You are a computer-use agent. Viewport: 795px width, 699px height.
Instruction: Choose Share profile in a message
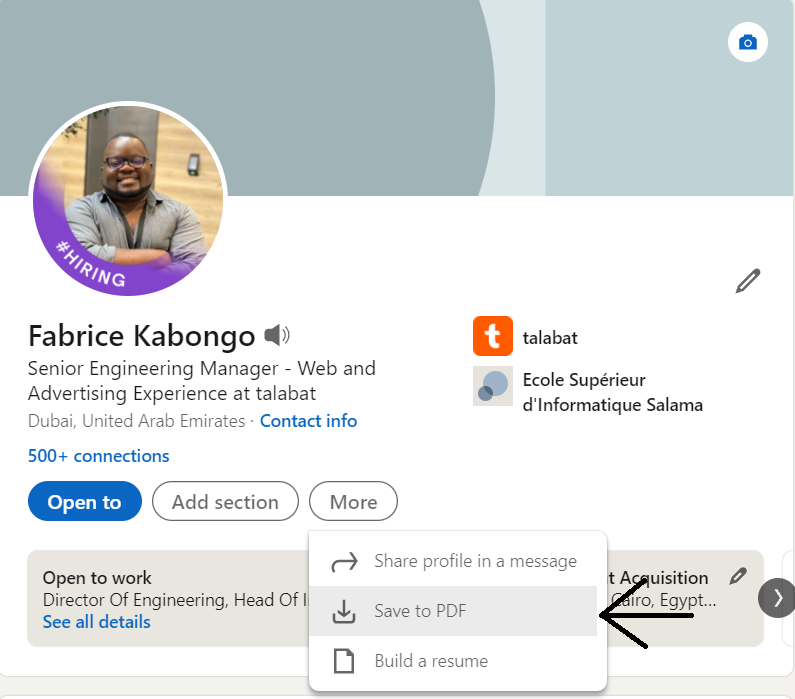point(475,561)
